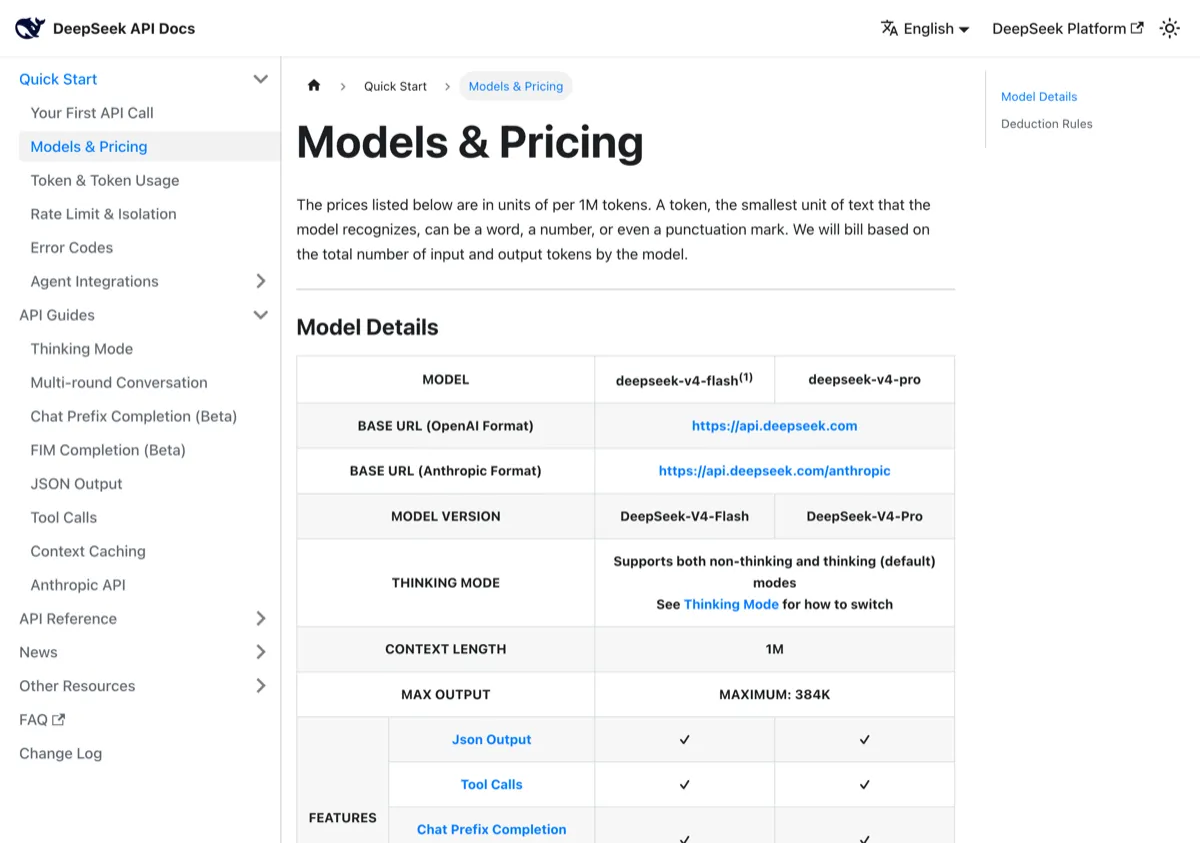Click Tool Calls checkmark for deepseek-v4-flash

pyautogui.click(x=684, y=785)
